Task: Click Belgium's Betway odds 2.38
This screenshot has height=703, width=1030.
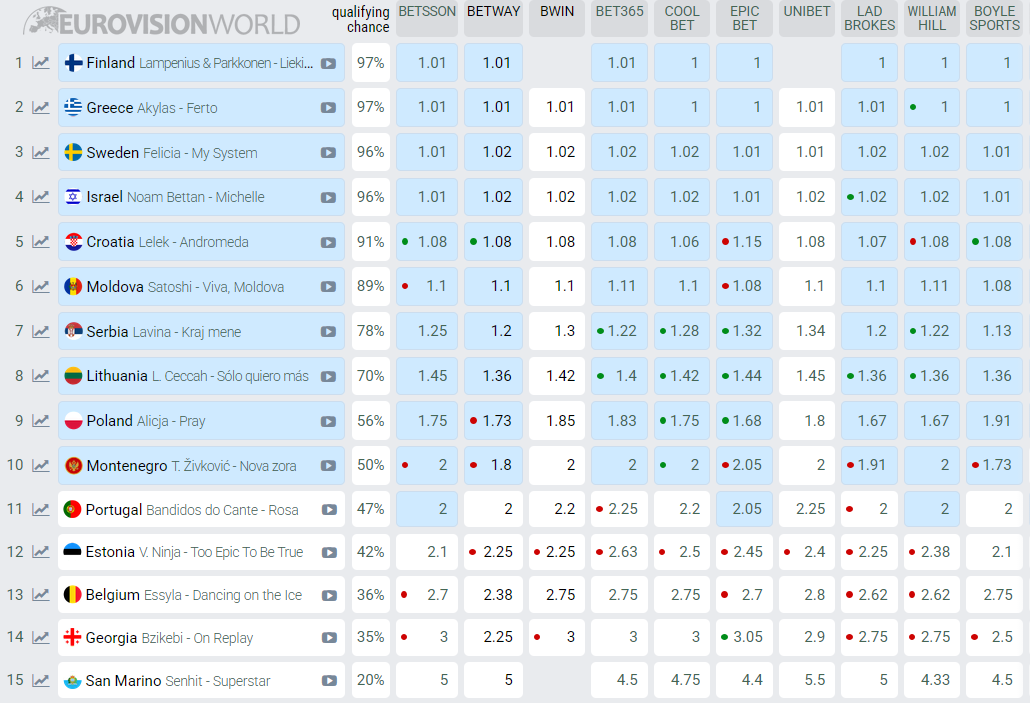Action: (x=493, y=595)
